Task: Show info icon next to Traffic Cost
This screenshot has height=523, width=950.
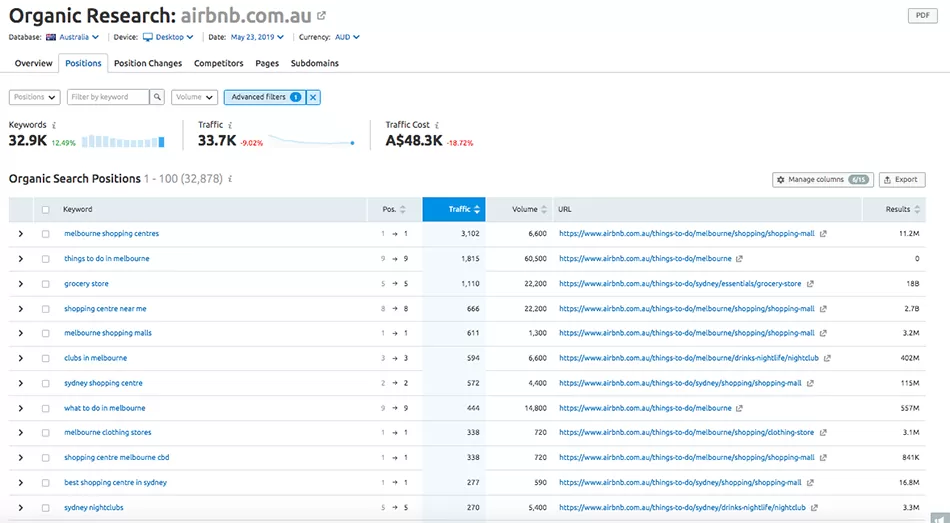Action: click(437, 125)
